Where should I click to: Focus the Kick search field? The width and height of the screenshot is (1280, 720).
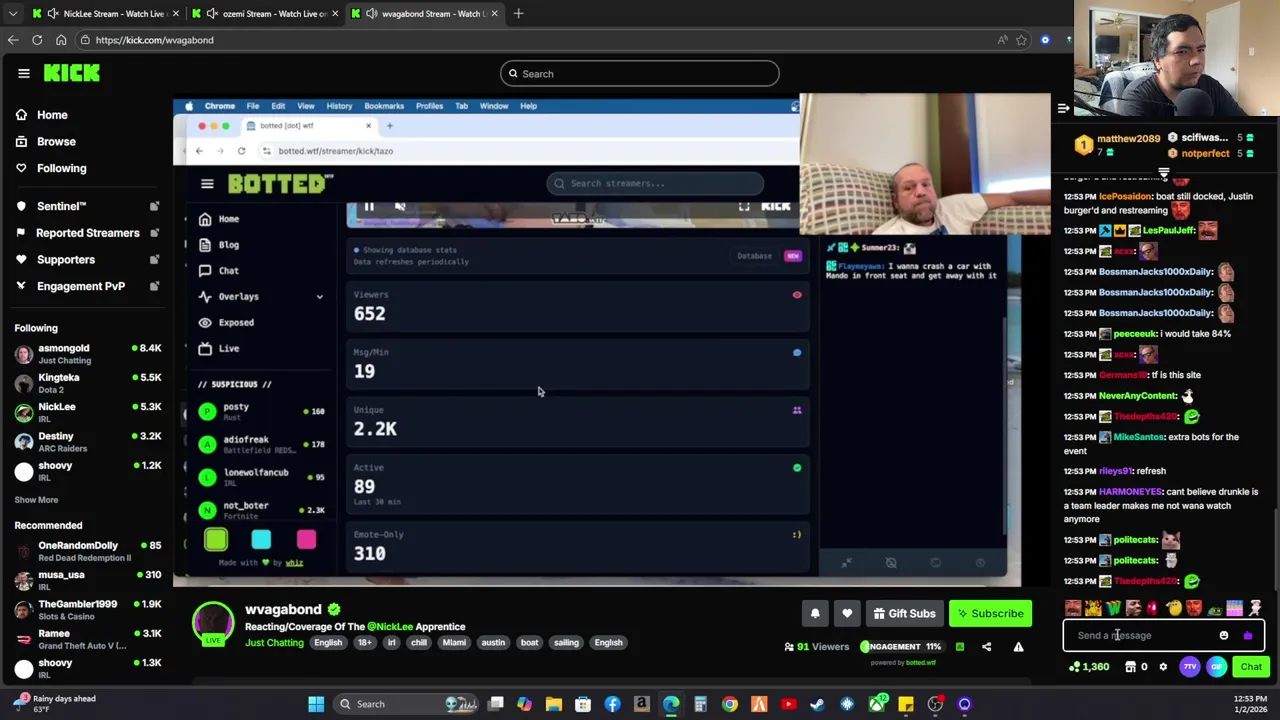[x=639, y=73]
